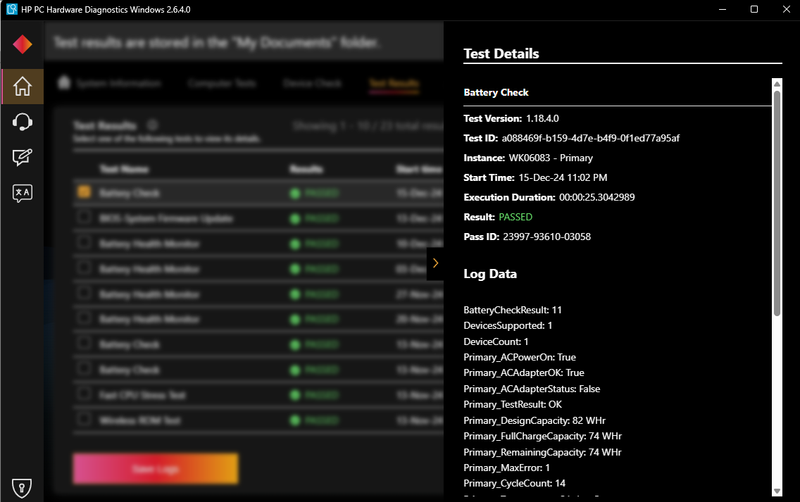Viewport: 800px width, 502px height.
Task: Tick the Fast CPU Stress Test checkbox
Action: click(84, 394)
